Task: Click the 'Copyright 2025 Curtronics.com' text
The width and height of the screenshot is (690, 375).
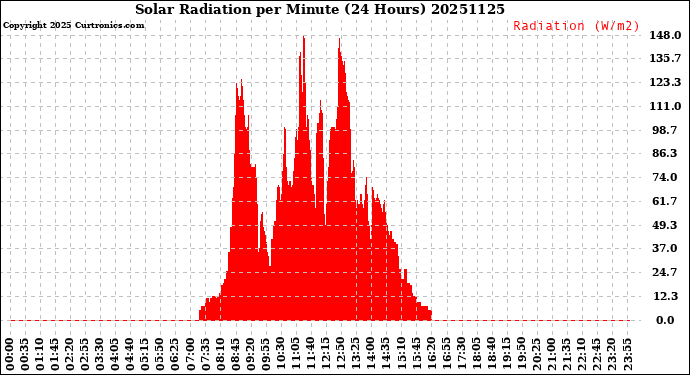Action: point(73,25)
